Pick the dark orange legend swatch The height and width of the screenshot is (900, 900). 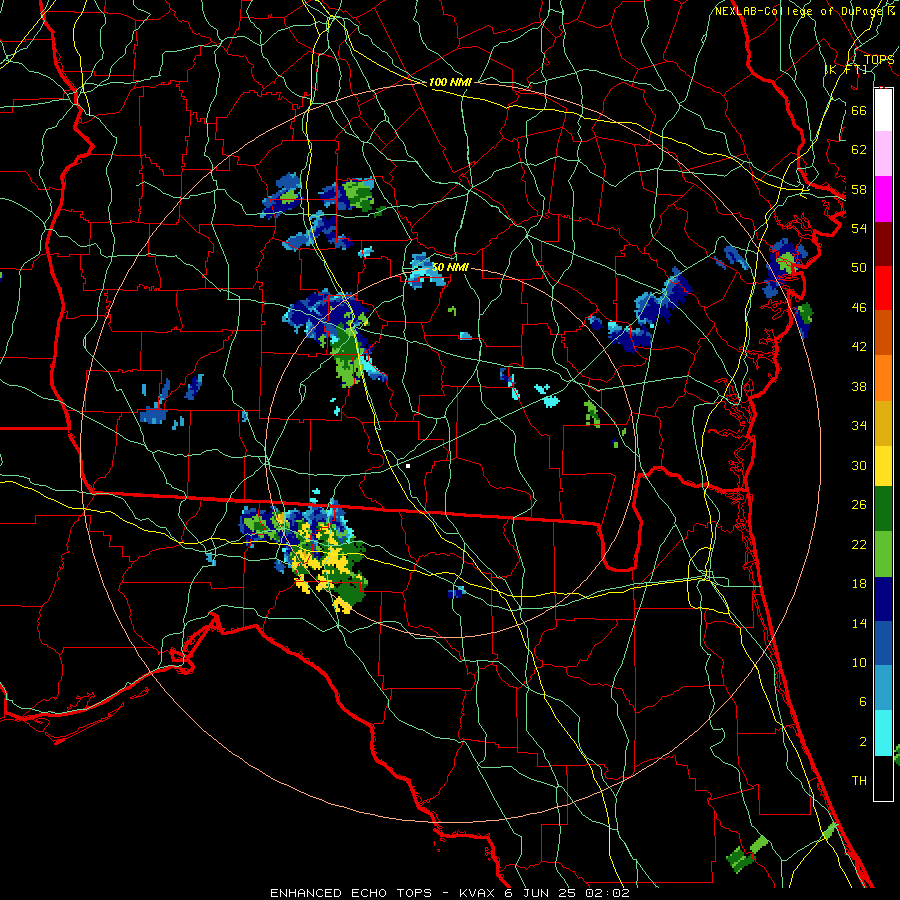pos(883,333)
